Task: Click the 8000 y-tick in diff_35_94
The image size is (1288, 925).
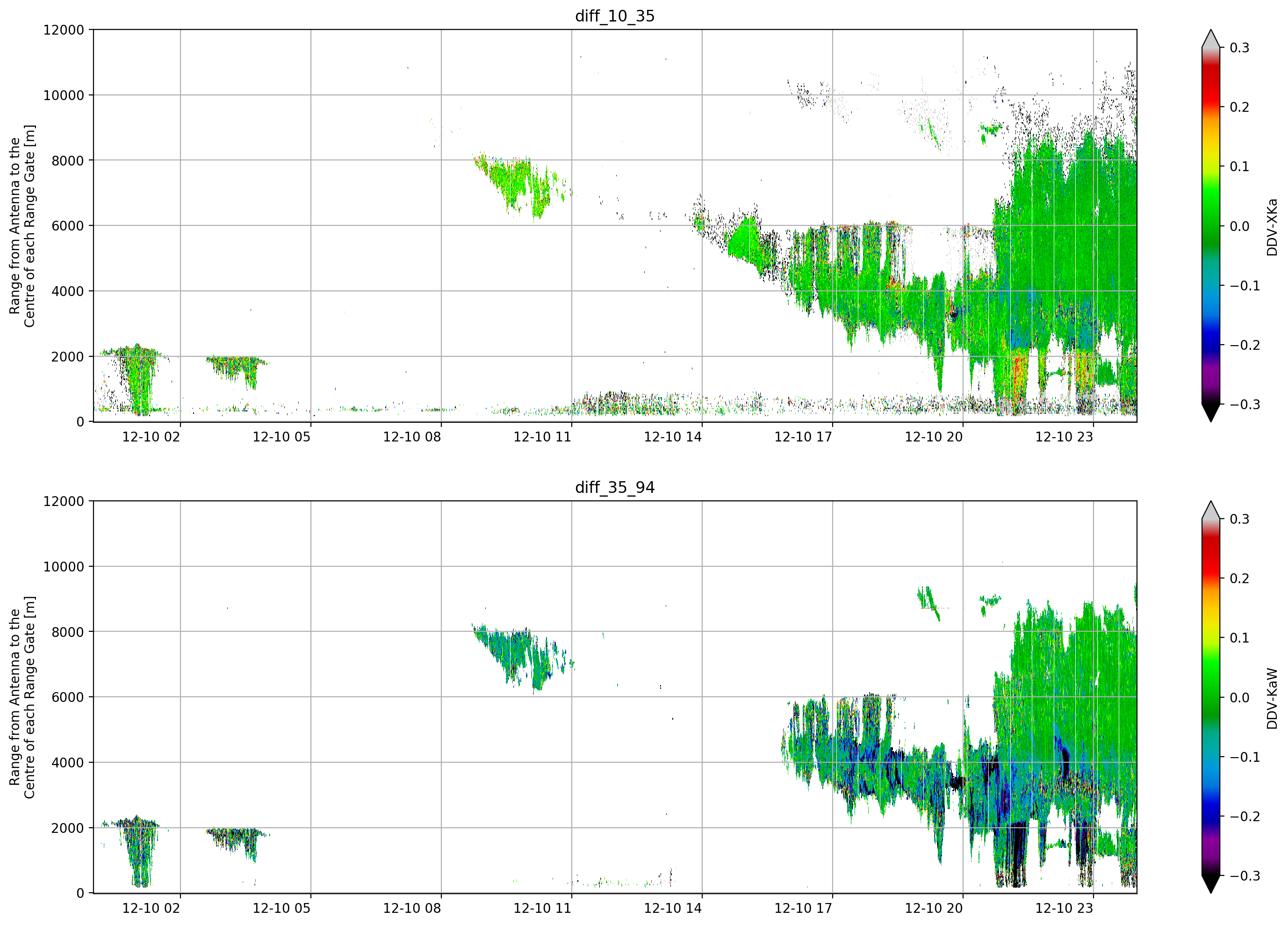Action: [68, 632]
